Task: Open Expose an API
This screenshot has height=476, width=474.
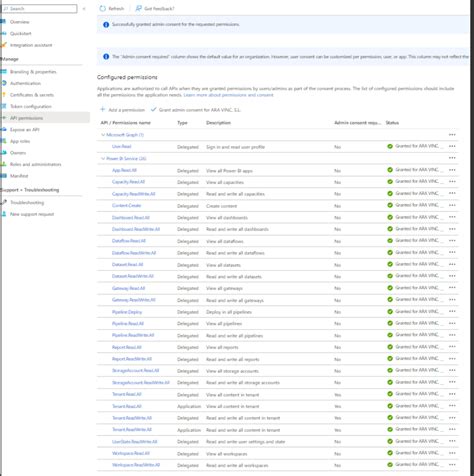Action: [x=25, y=130]
